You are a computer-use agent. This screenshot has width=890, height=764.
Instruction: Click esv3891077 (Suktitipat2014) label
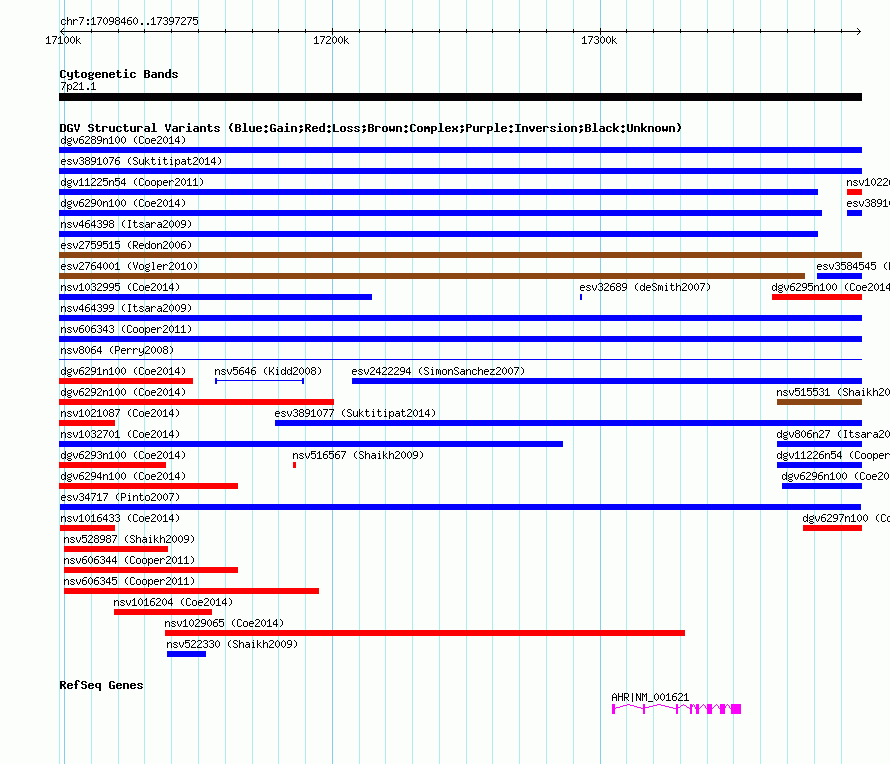click(355, 413)
